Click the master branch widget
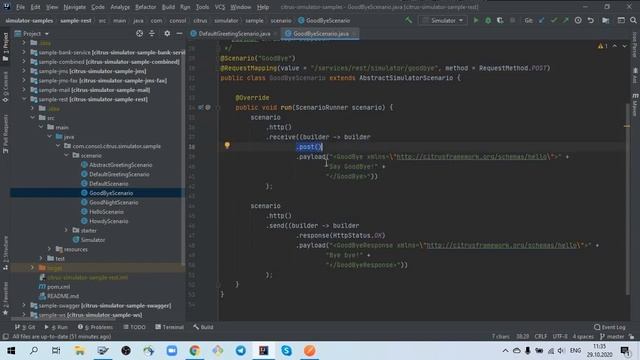This screenshot has height=360, width=640. pyautogui.click(x=612, y=337)
